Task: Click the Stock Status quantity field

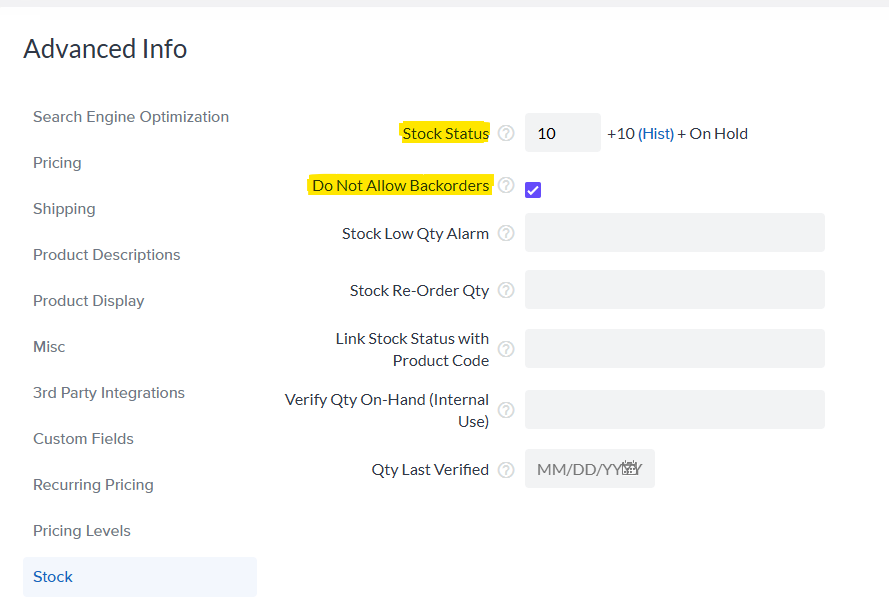Action: [x=562, y=133]
